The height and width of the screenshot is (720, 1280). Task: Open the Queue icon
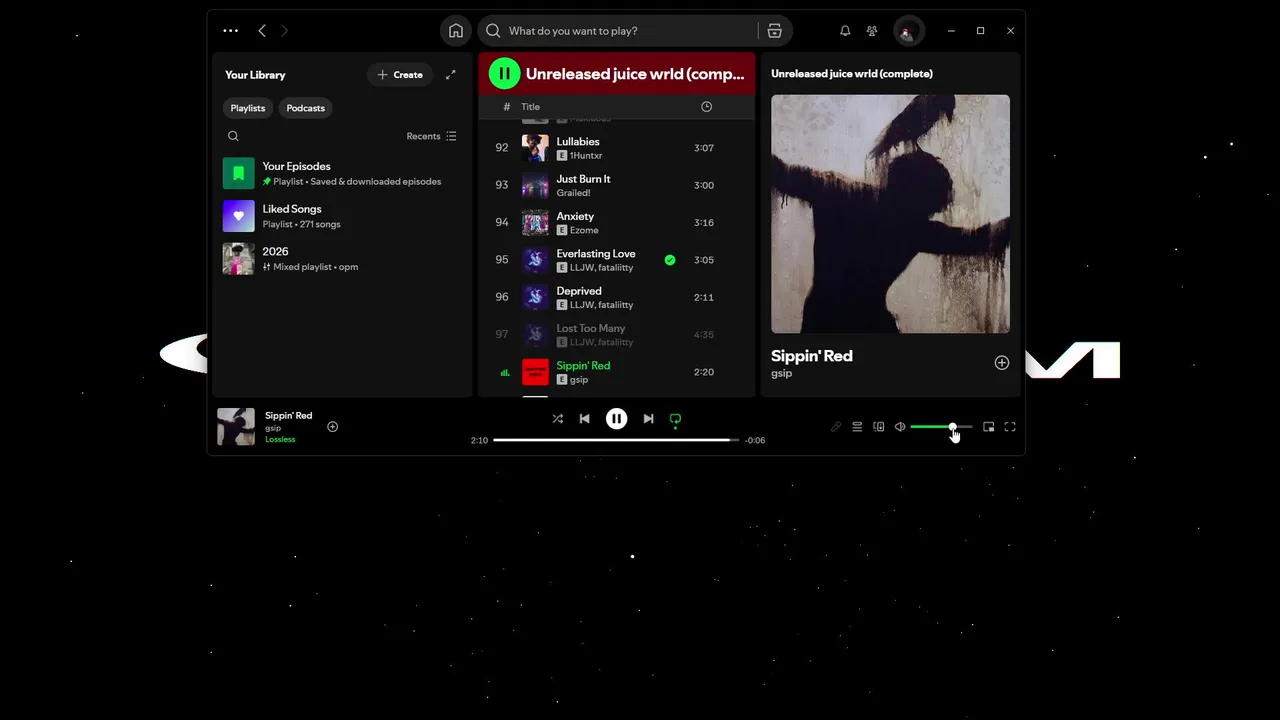click(x=857, y=427)
